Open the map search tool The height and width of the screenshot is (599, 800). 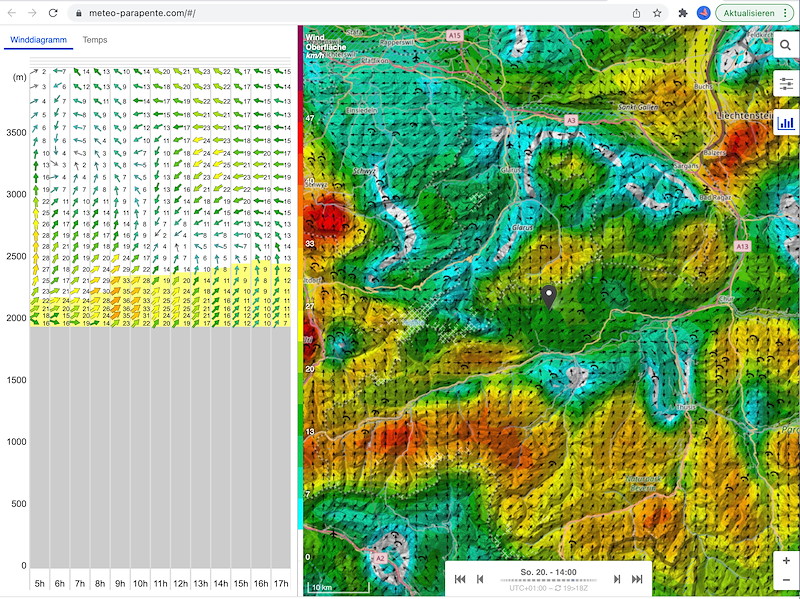click(785, 45)
